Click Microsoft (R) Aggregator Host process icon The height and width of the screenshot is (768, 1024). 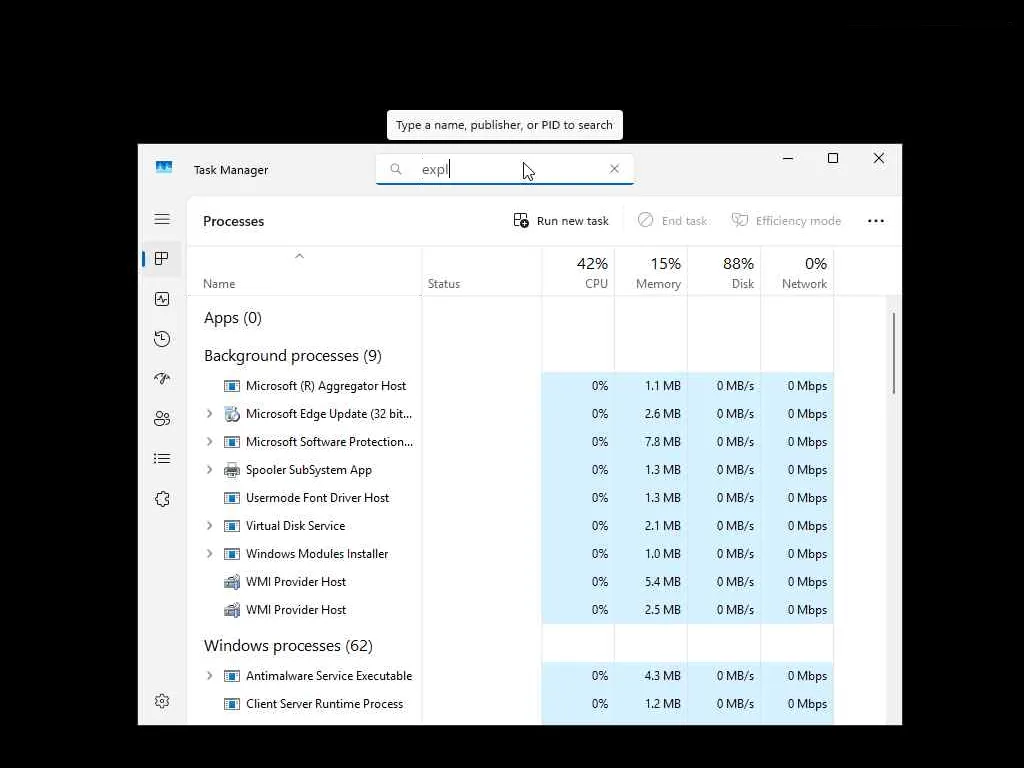[232, 386]
